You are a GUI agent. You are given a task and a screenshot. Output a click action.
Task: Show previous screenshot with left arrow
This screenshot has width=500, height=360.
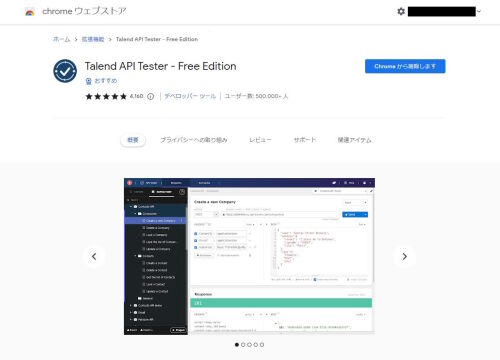94,256
